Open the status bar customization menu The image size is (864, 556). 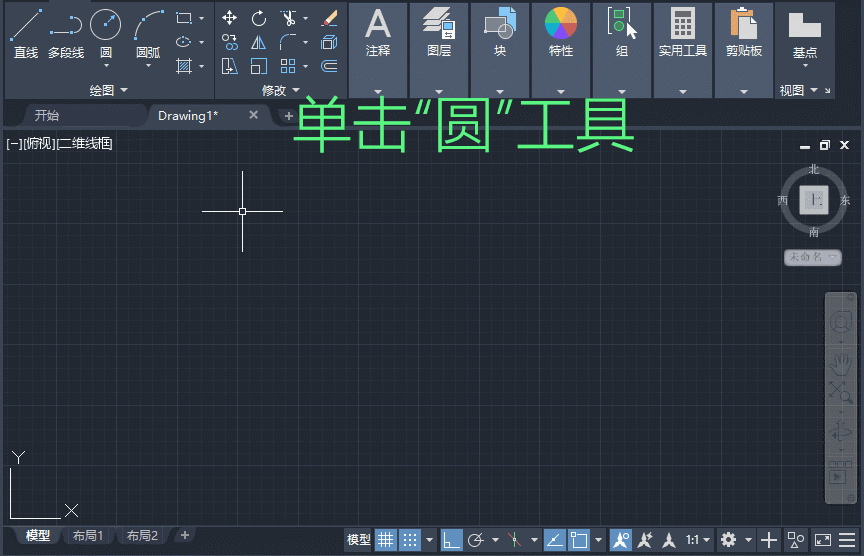coord(847,540)
